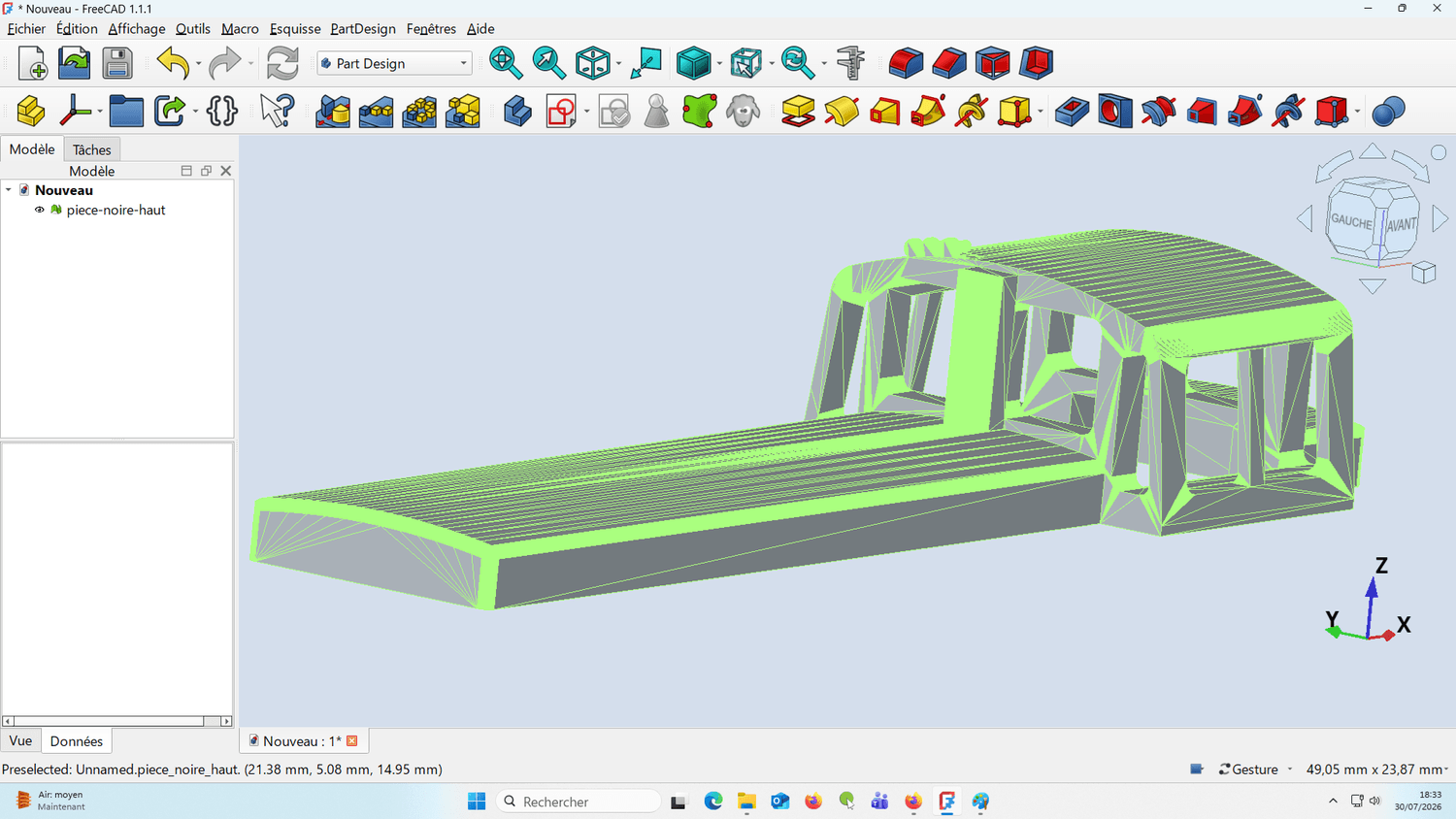1456x819 pixels.
Task: Click the GAUCHE face of navigation cube
Action: click(x=1352, y=221)
